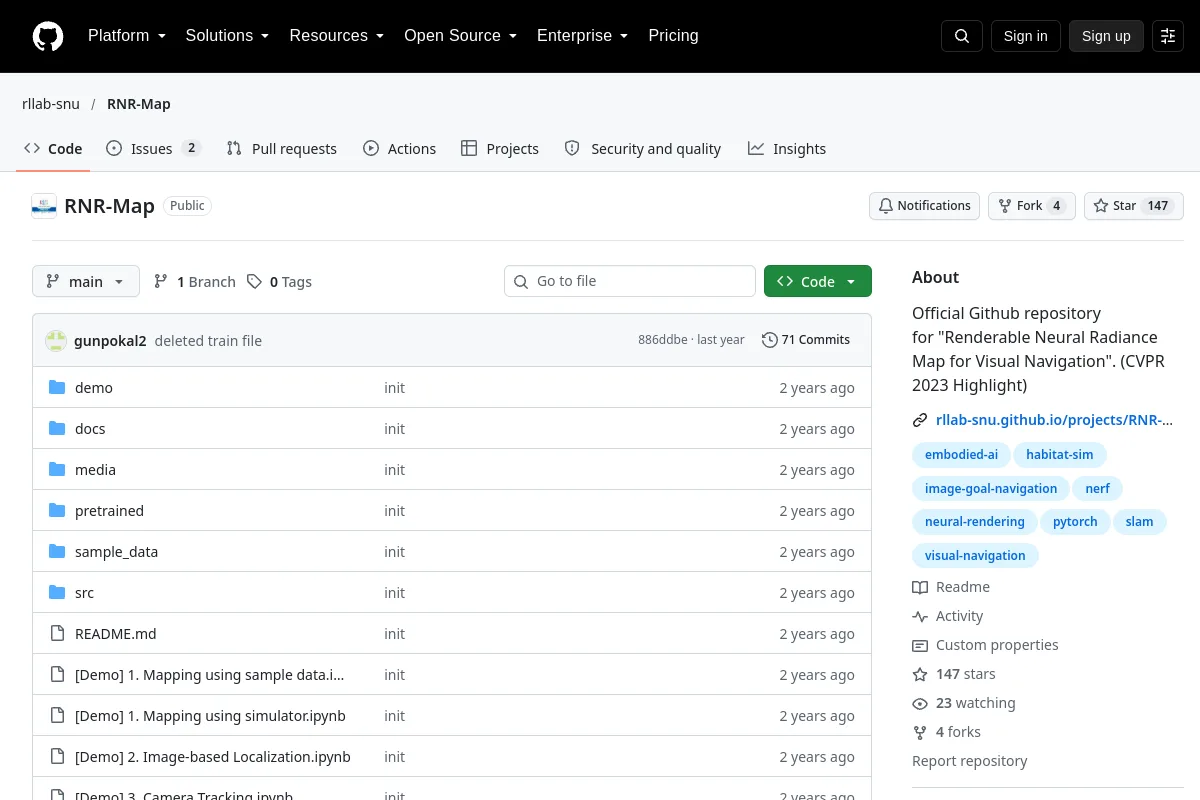Star the repository with Star button
1200x800 pixels.
click(x=1134, y=206)
